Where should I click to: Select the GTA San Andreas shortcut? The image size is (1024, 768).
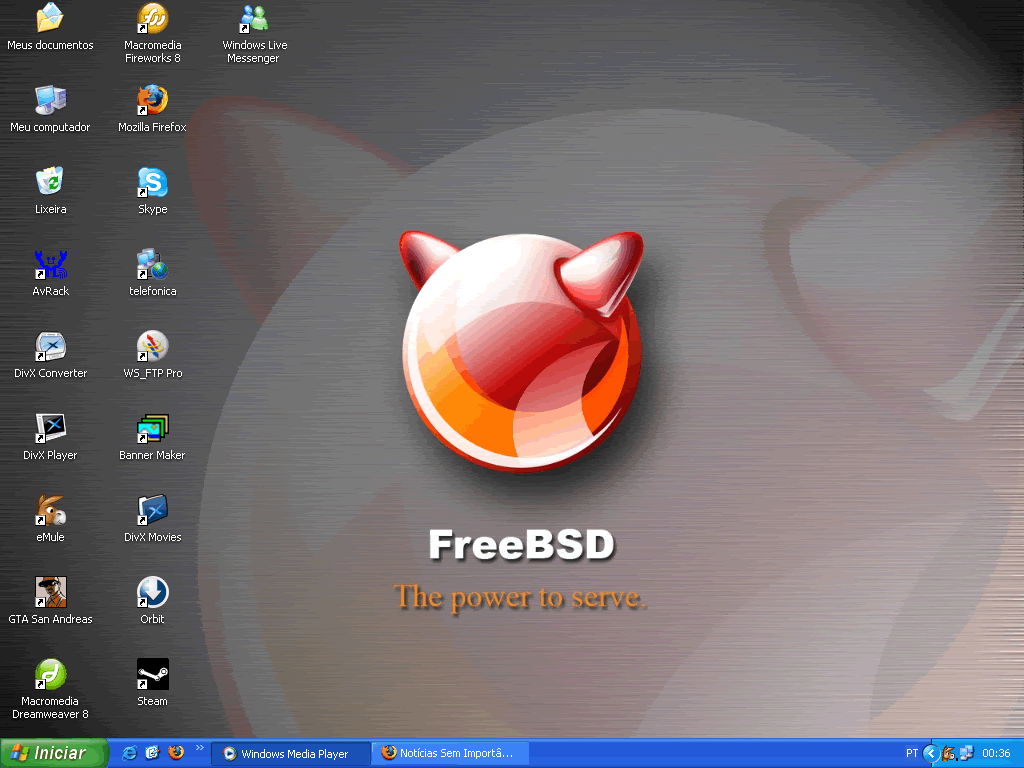[50, 592]
